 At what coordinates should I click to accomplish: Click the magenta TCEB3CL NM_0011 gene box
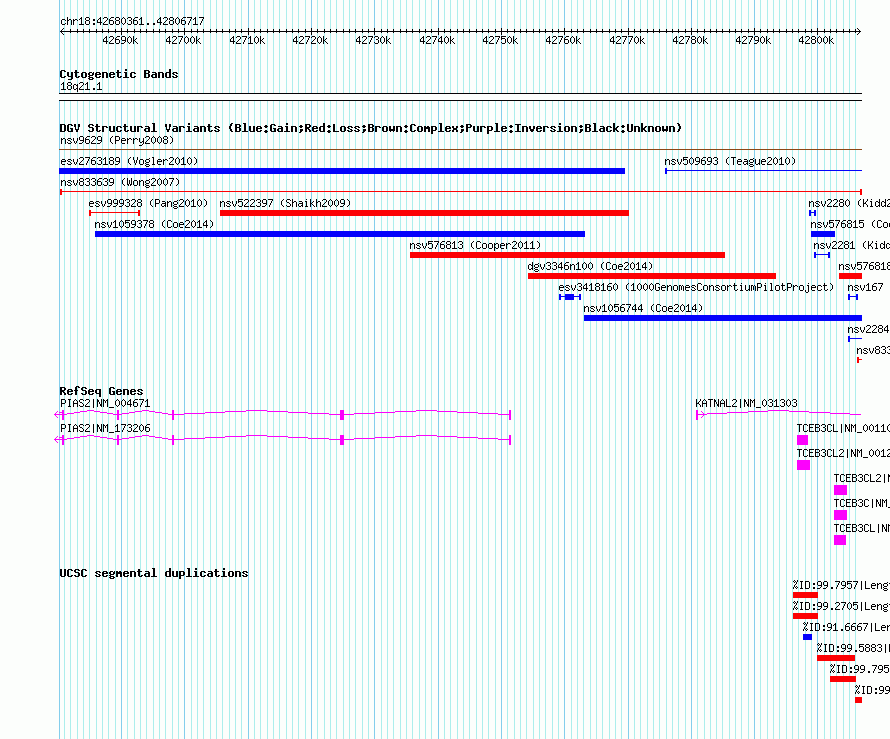click(803, 440)
